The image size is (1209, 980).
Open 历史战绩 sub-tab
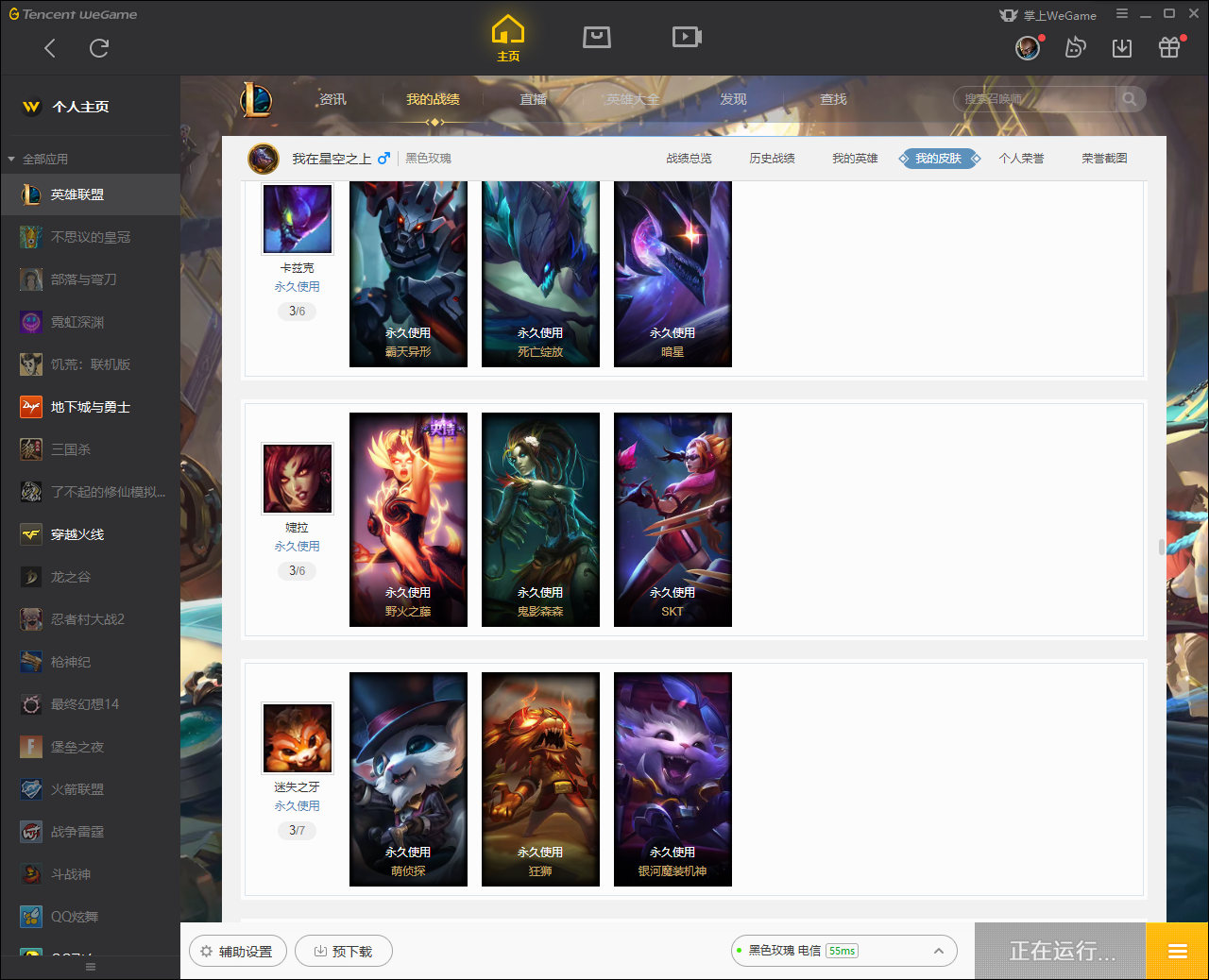click(x=772, y=159)
